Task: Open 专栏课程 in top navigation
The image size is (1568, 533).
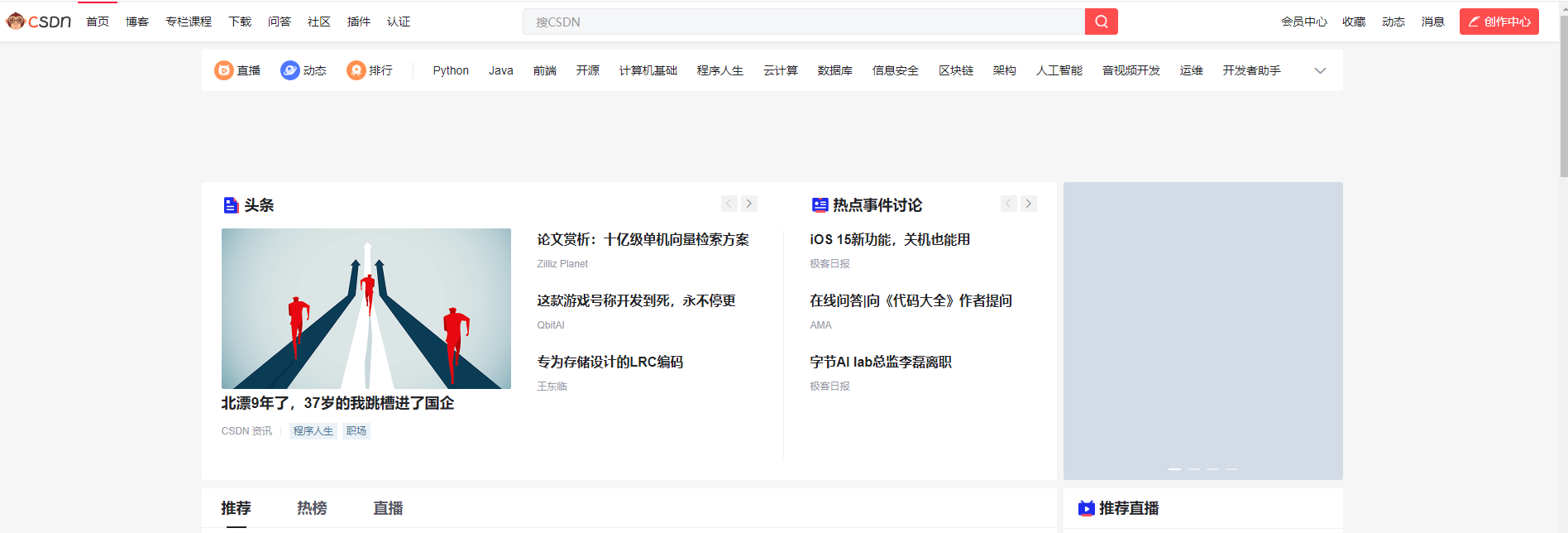Action: (189, 22)
